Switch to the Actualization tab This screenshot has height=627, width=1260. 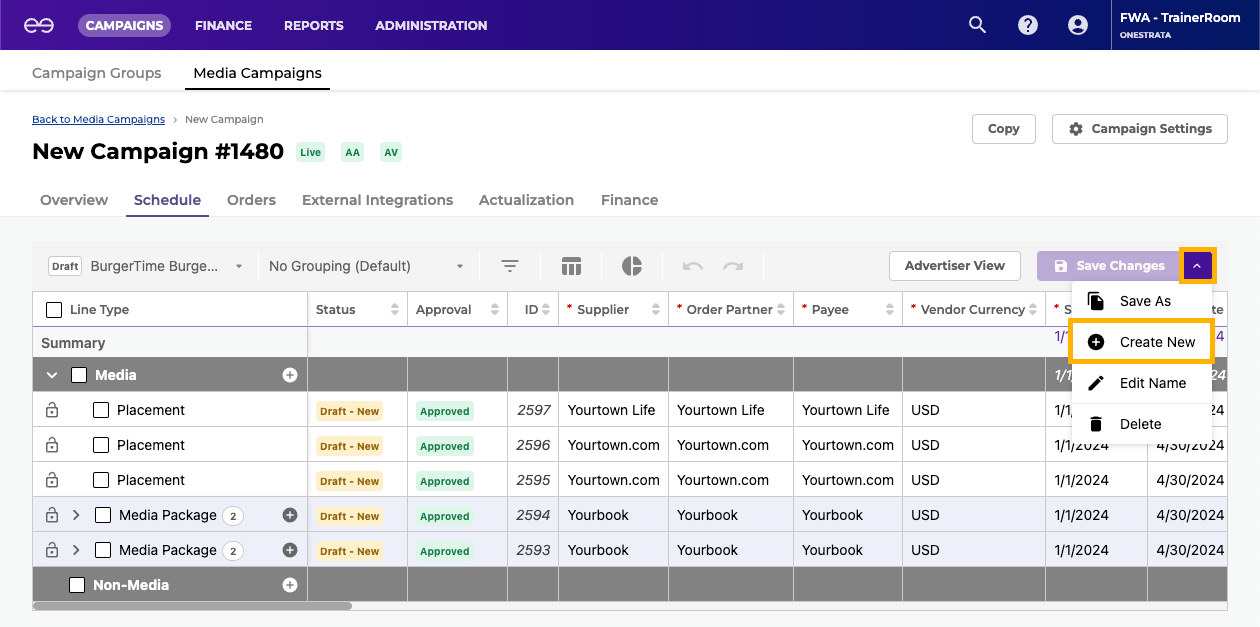526,200
